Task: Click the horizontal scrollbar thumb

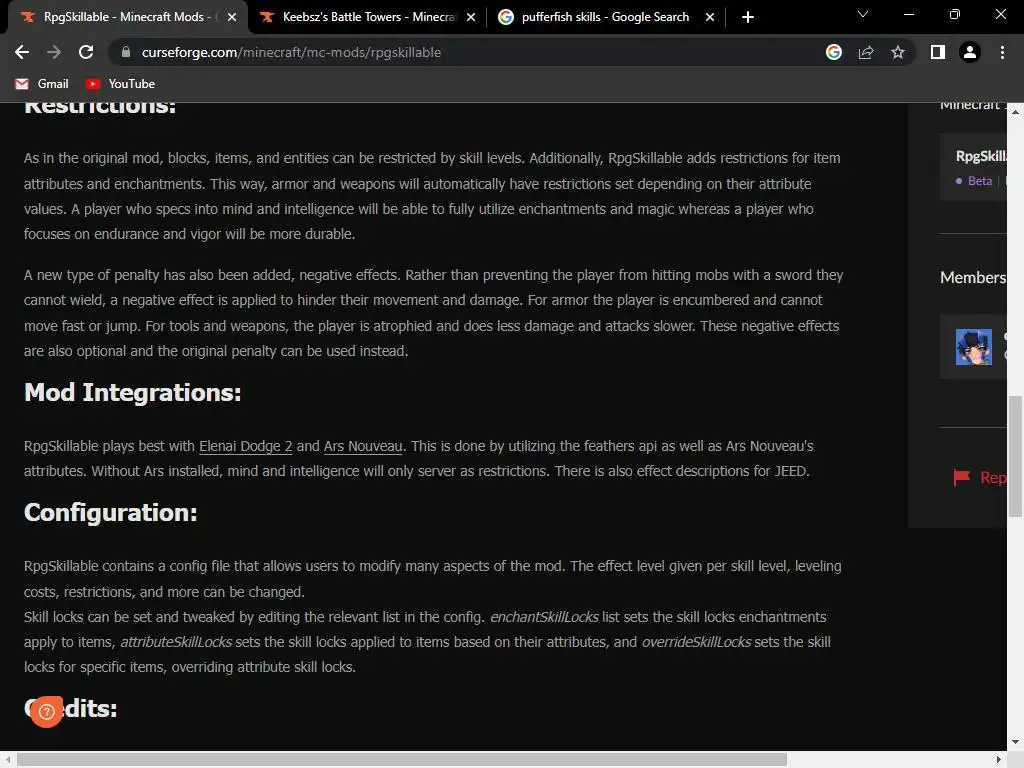Action: [x=402, y=760]
